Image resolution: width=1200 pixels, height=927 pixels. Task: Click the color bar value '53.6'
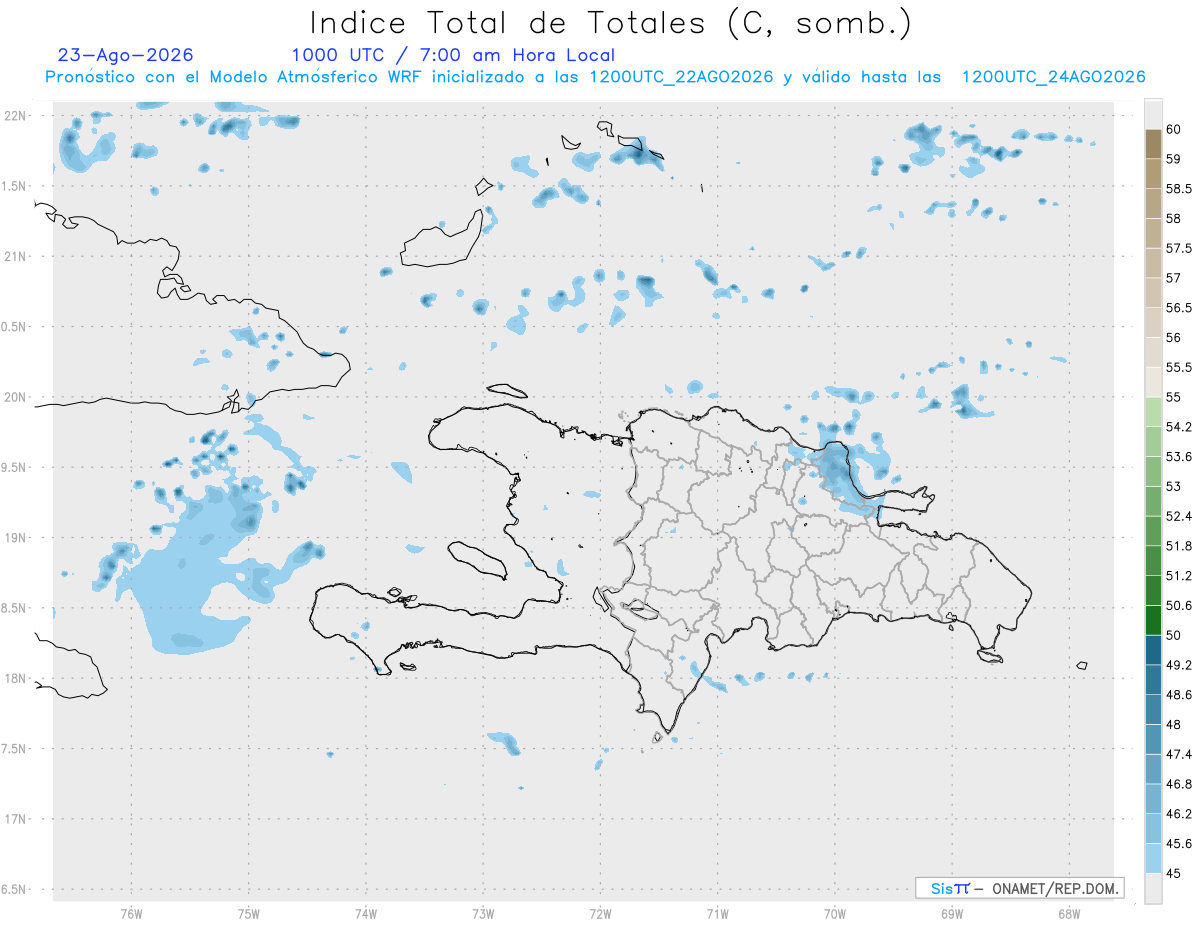(1178, 457)
